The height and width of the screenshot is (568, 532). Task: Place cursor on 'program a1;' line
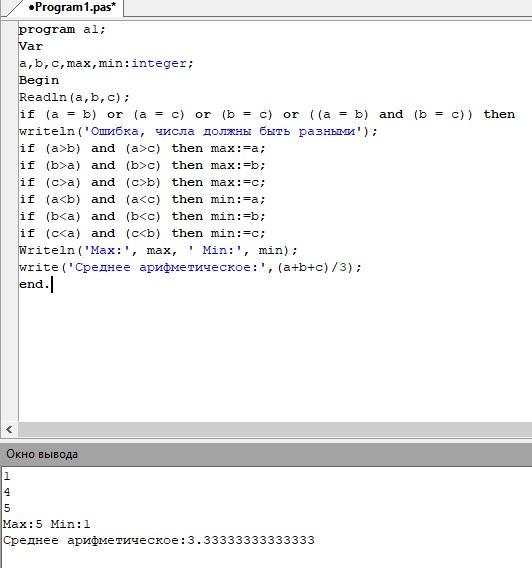point(62,29)
